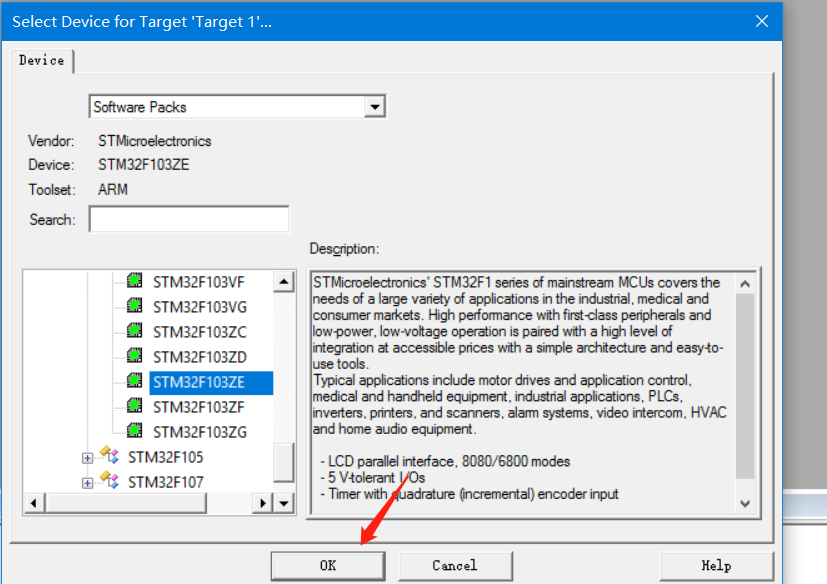
Task: Click the STM32F103ZF chip icon
Action: pos(135,406)
